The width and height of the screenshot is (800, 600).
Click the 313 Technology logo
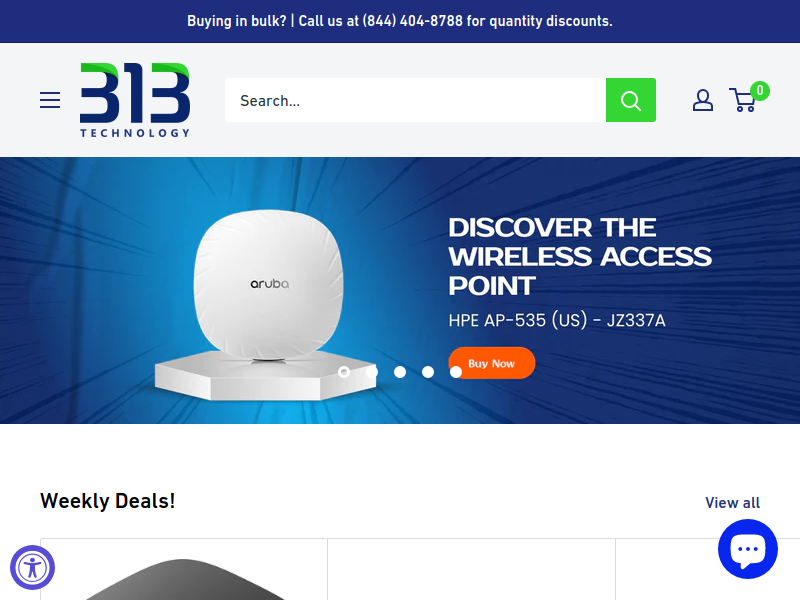point(135,100)
